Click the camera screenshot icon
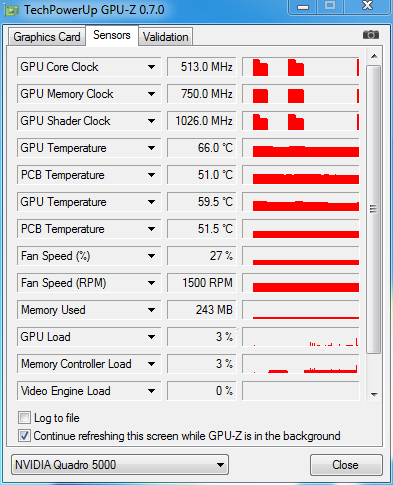 [371, 35]
